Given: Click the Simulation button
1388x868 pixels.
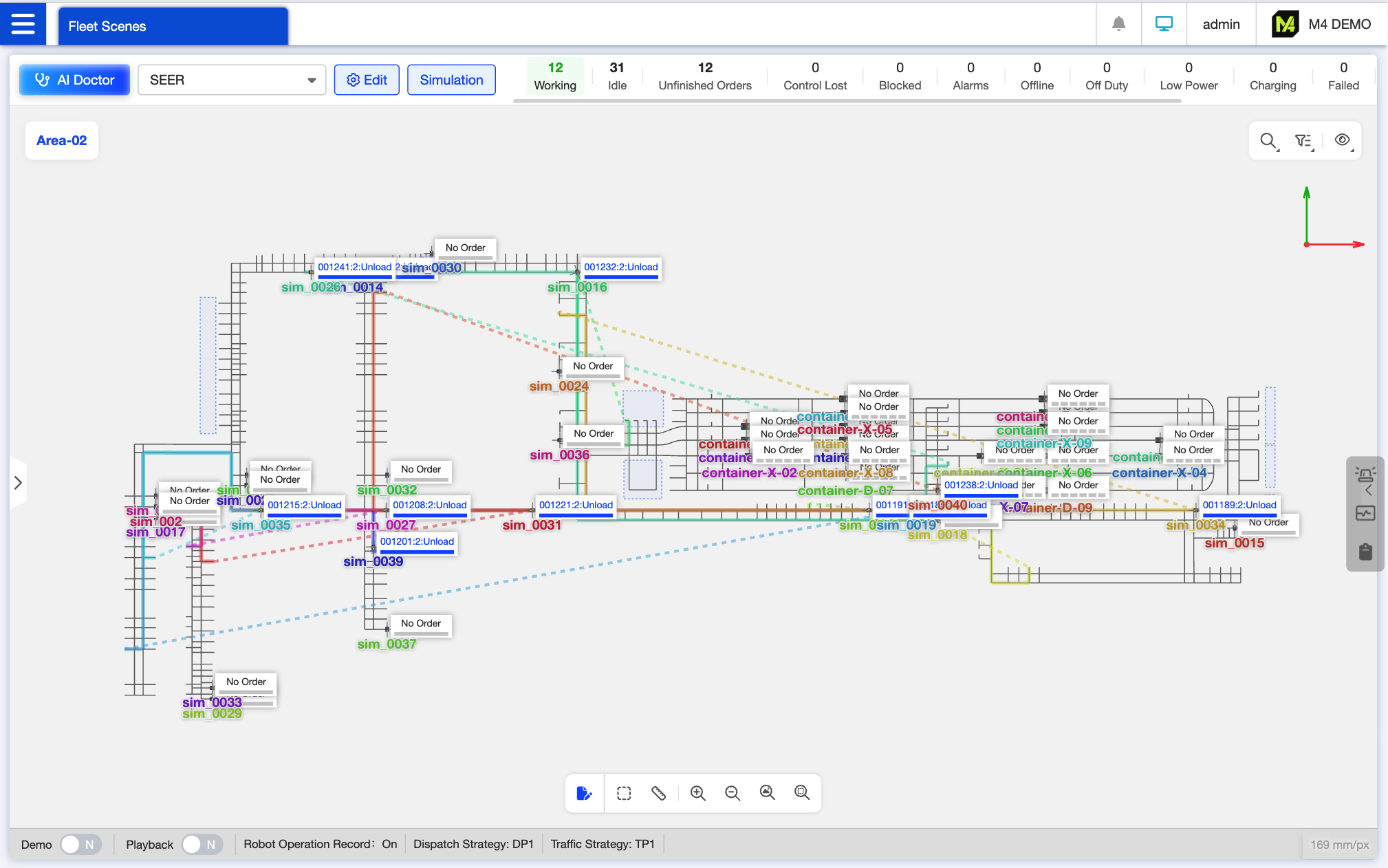Looking at the screenshot, I should pyautogui.click(x=451, y=80).
